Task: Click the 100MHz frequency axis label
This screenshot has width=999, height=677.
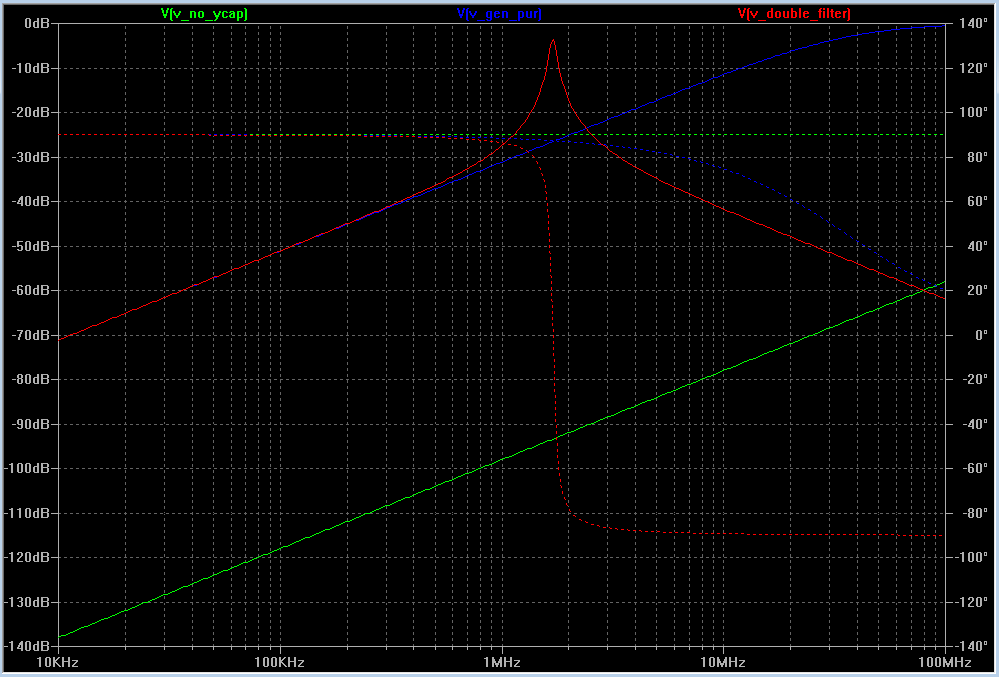Action: (945, 663)
